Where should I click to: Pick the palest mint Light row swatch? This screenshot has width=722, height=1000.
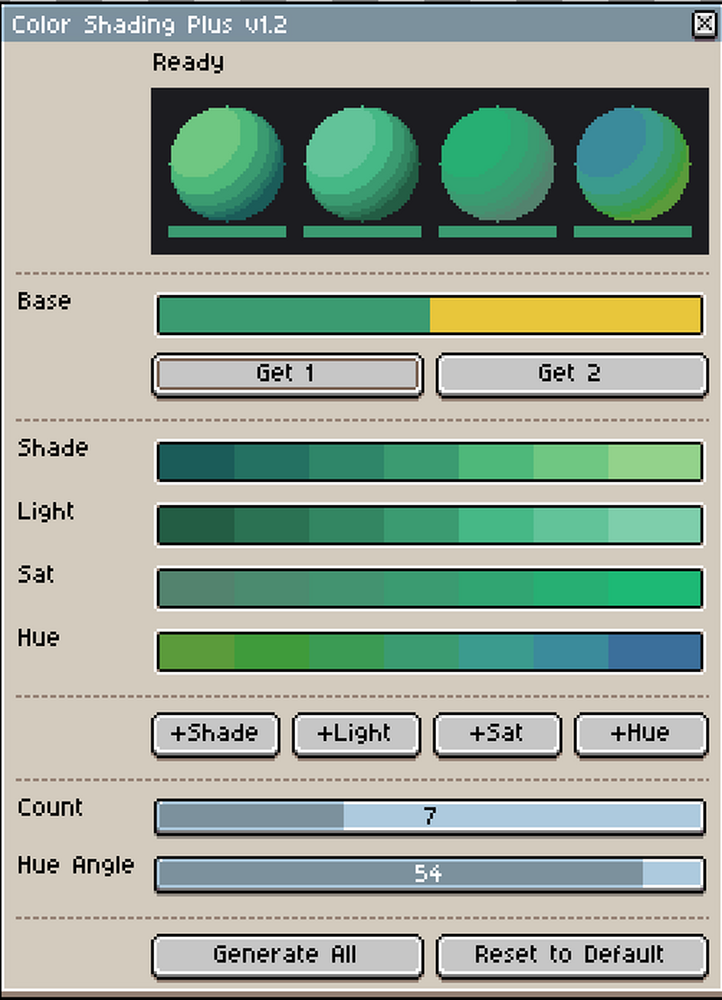(654, 525)
